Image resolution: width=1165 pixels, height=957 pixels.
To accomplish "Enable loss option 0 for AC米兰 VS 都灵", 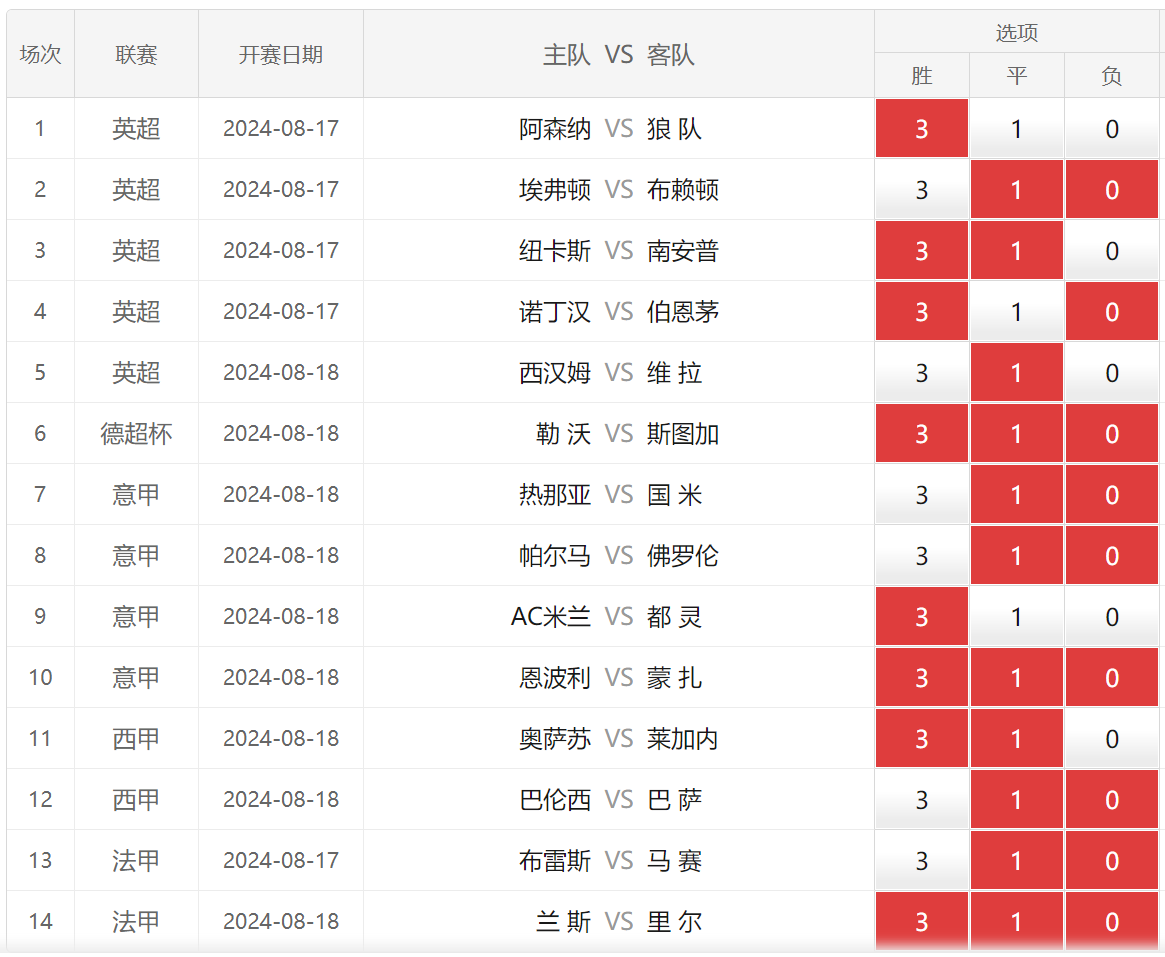I will click(1112, 616).
